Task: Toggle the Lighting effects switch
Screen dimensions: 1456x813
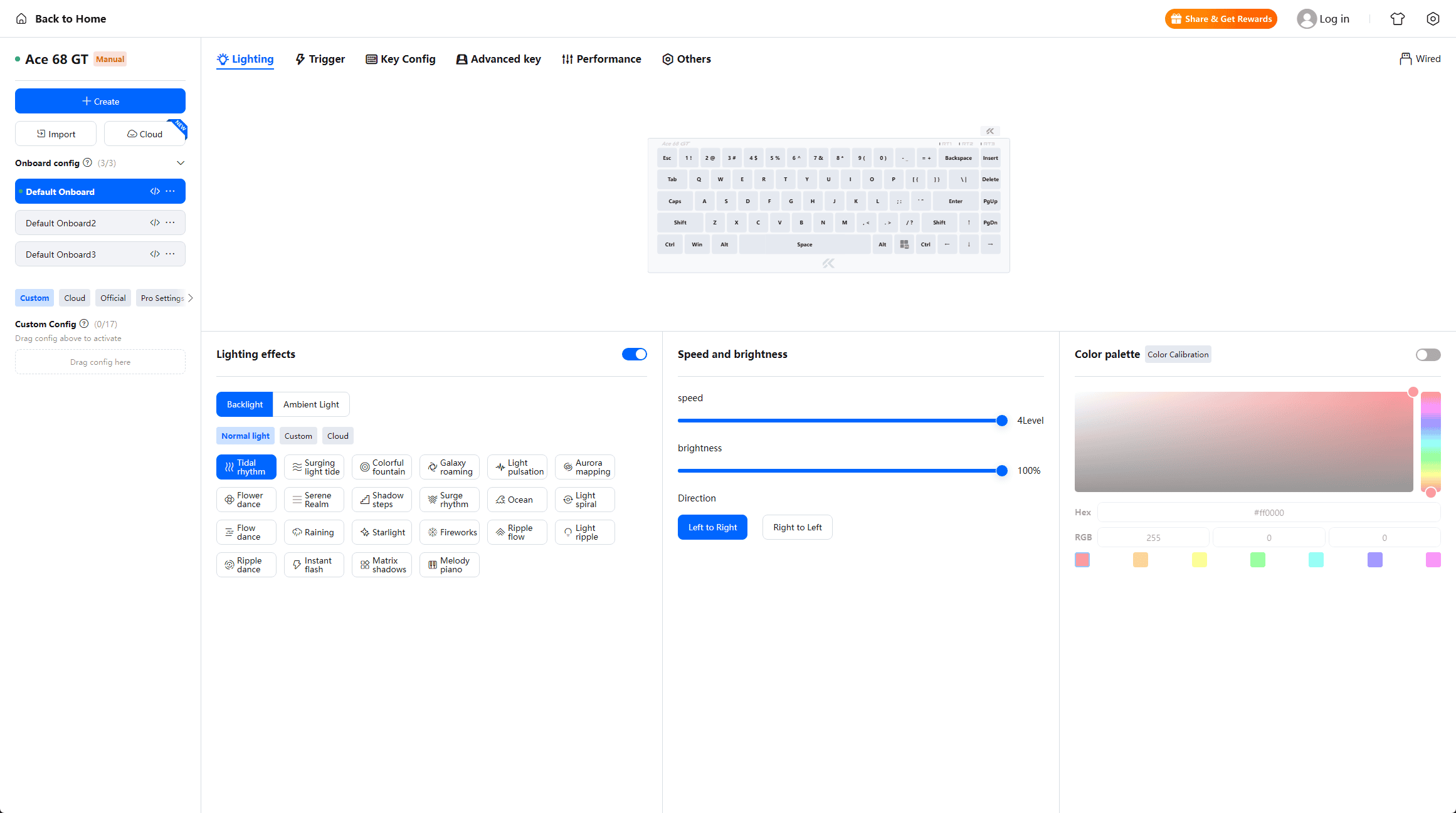Action: click(635, 354)
